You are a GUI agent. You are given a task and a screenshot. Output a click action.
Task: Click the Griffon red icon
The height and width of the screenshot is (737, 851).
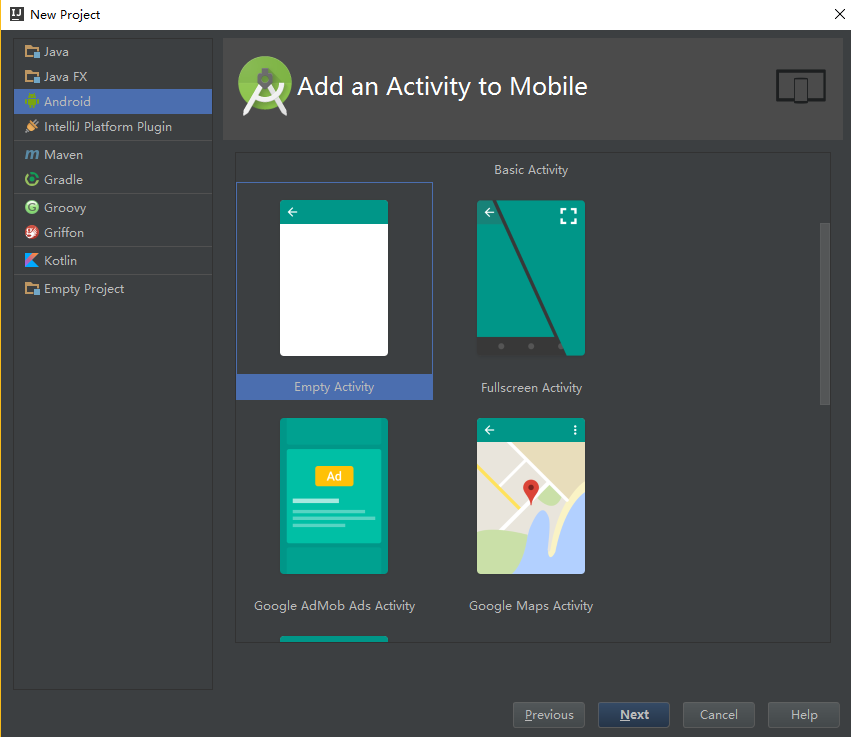pyautogui.click(x=32, y=232)
